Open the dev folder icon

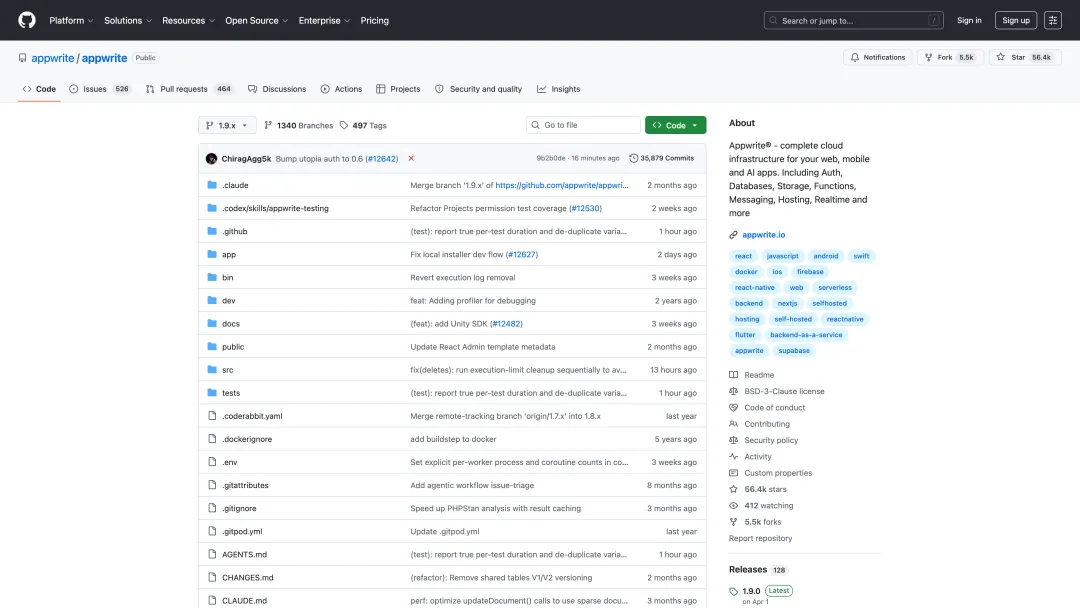(x=212, y=300)
